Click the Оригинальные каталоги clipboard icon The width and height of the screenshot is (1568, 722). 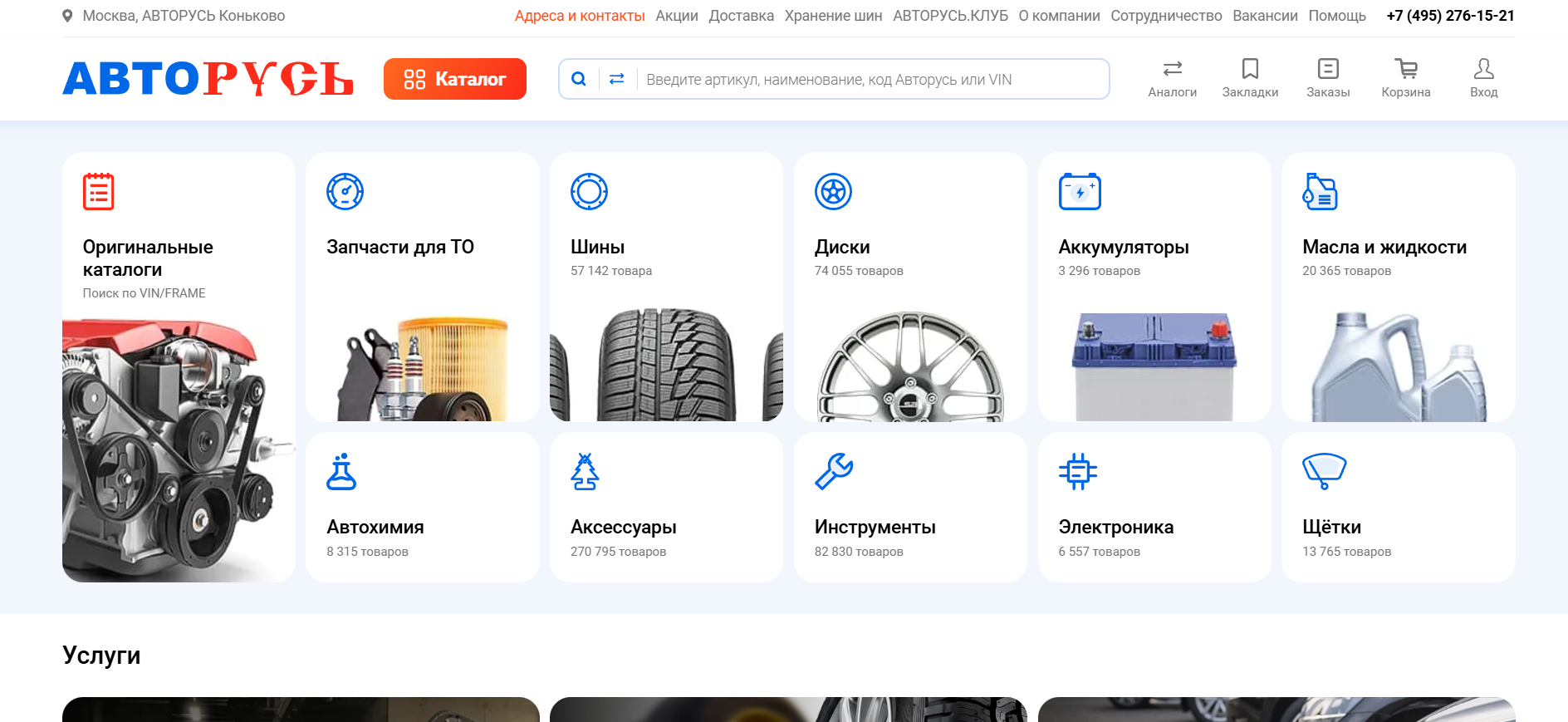(98, 191)
